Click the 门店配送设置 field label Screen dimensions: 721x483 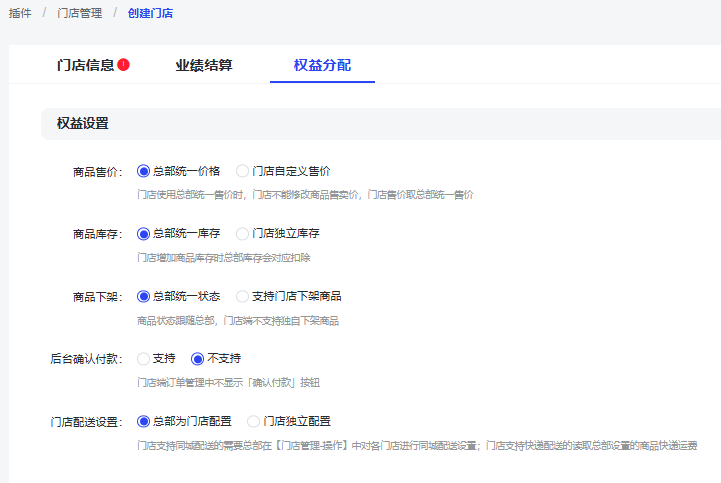click(x=86, y=422)
